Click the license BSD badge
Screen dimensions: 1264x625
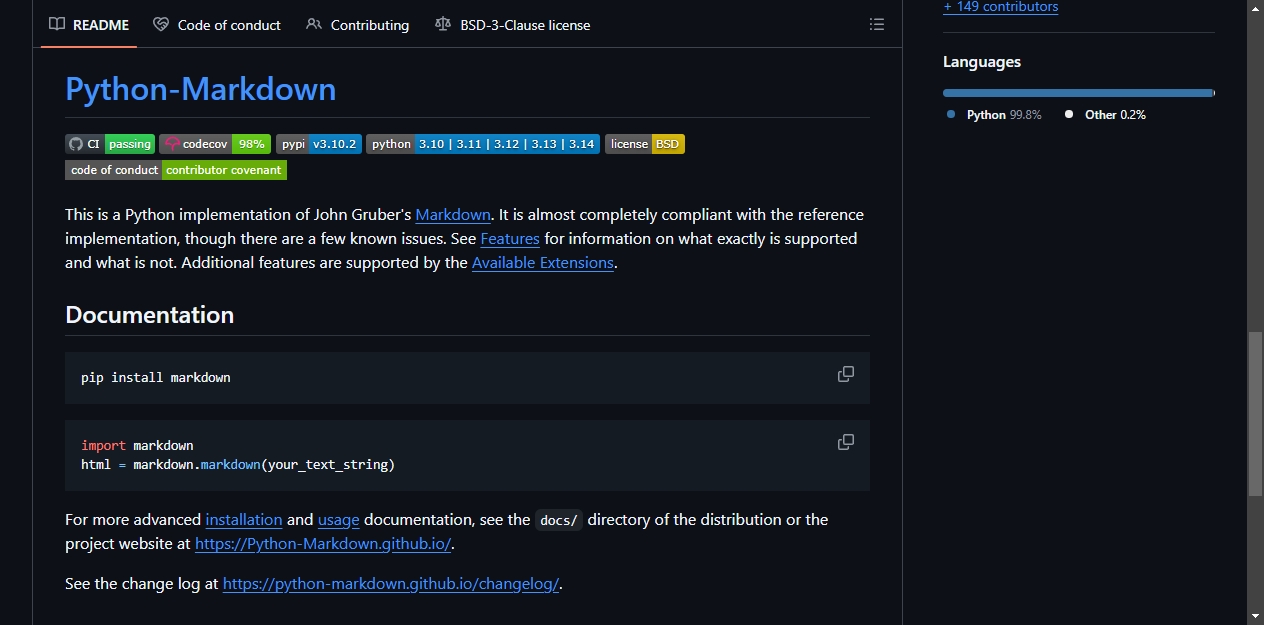645,144
